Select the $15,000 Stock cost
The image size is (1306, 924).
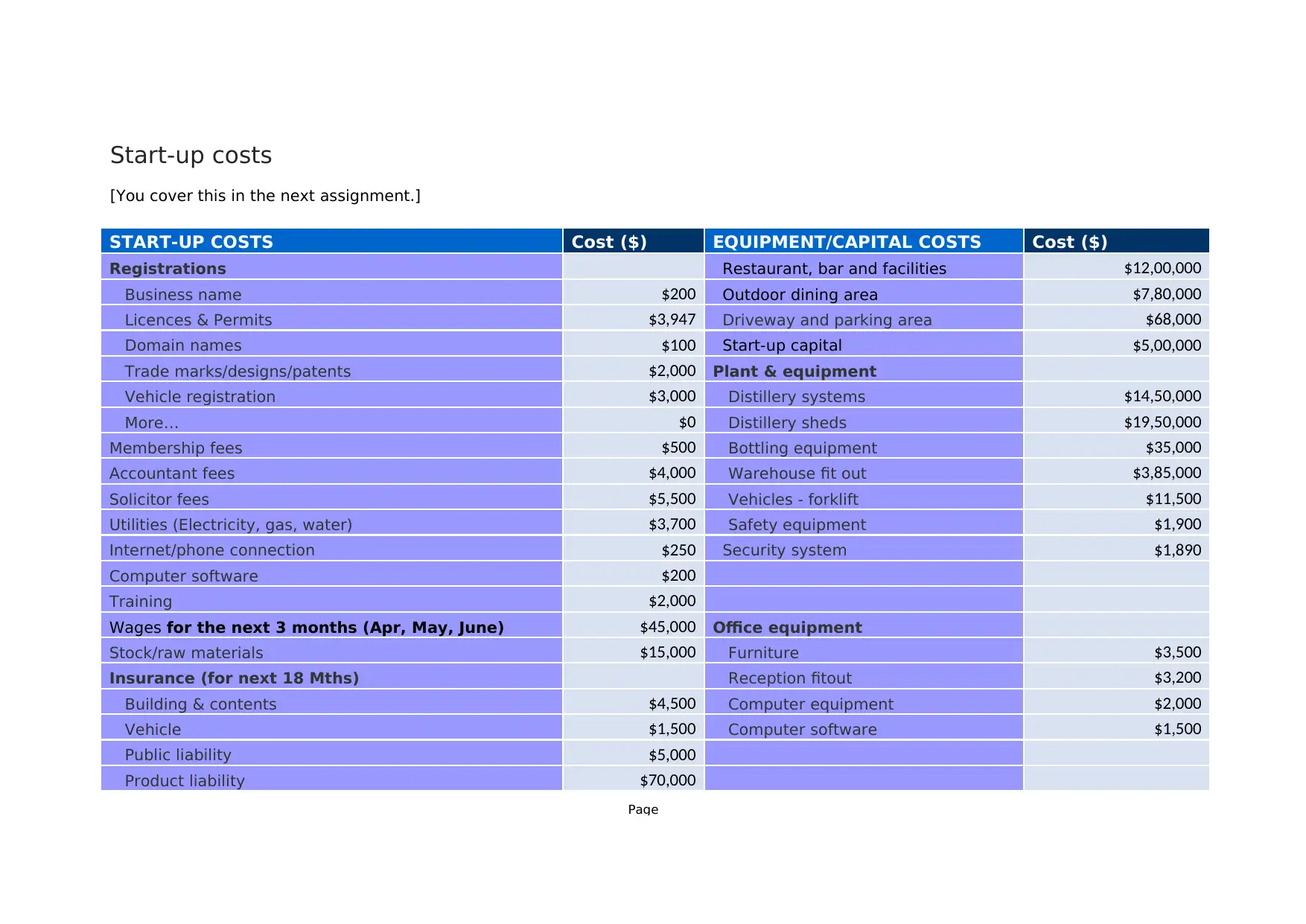coord(668,652)
